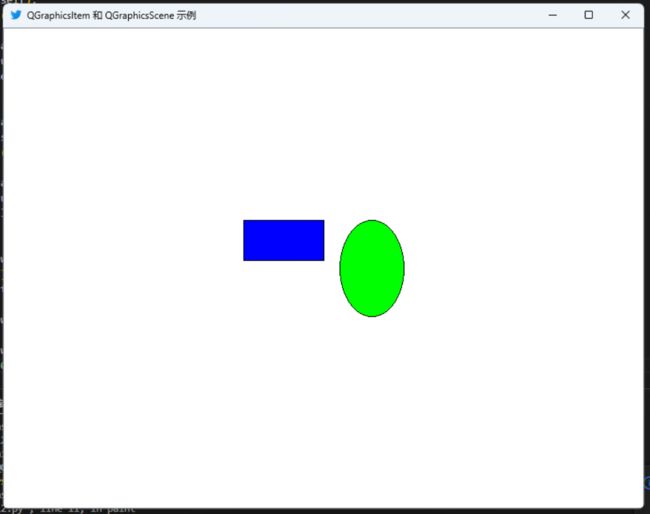Close the QGraphicsItem example window
Image resolution: width=650 pixels, height=514 pixels.
[x=625, y=15]
